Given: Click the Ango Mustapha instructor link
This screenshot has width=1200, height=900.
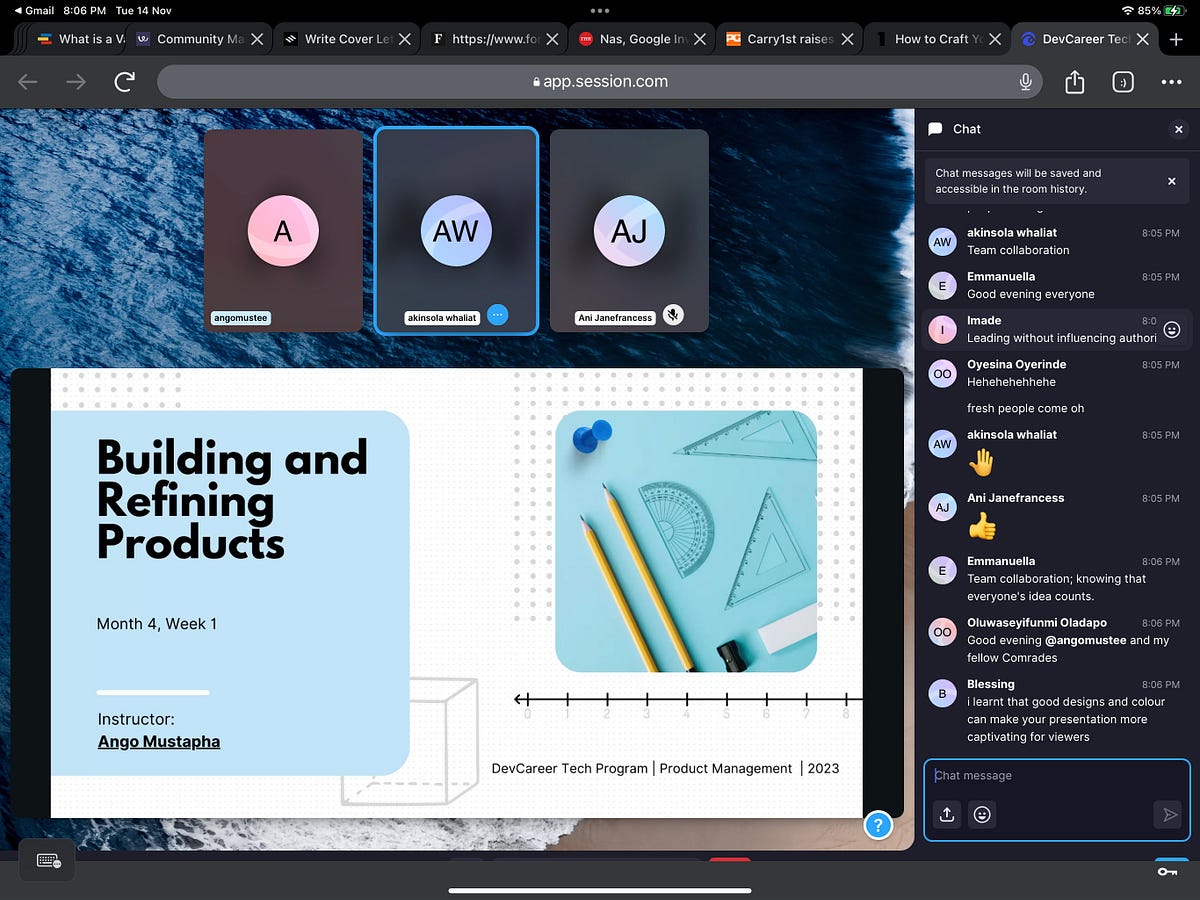Looking at the screenshot, I should pyautogui.click(x=159, y=741).
